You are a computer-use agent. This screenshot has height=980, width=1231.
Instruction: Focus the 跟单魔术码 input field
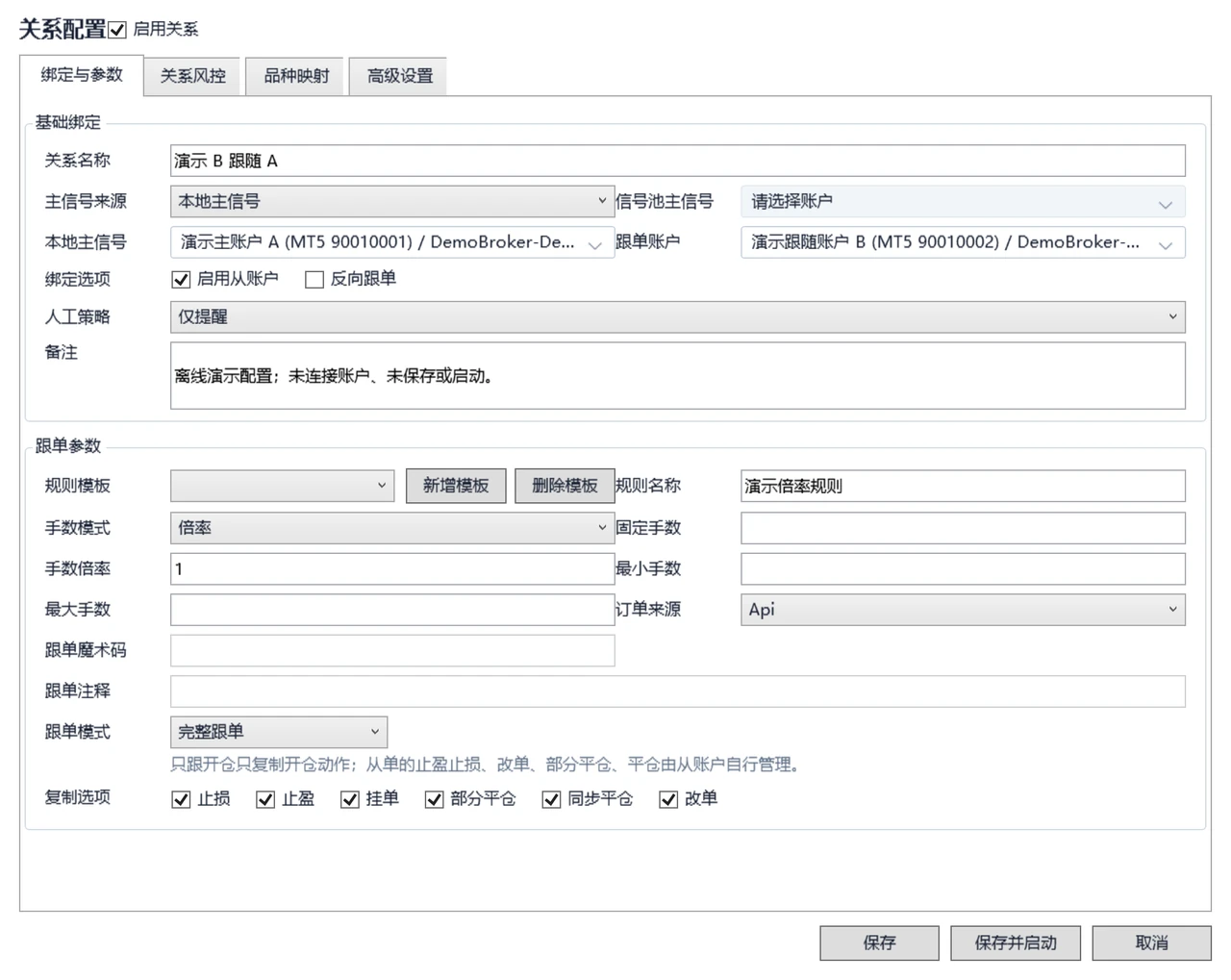(392, 650)
